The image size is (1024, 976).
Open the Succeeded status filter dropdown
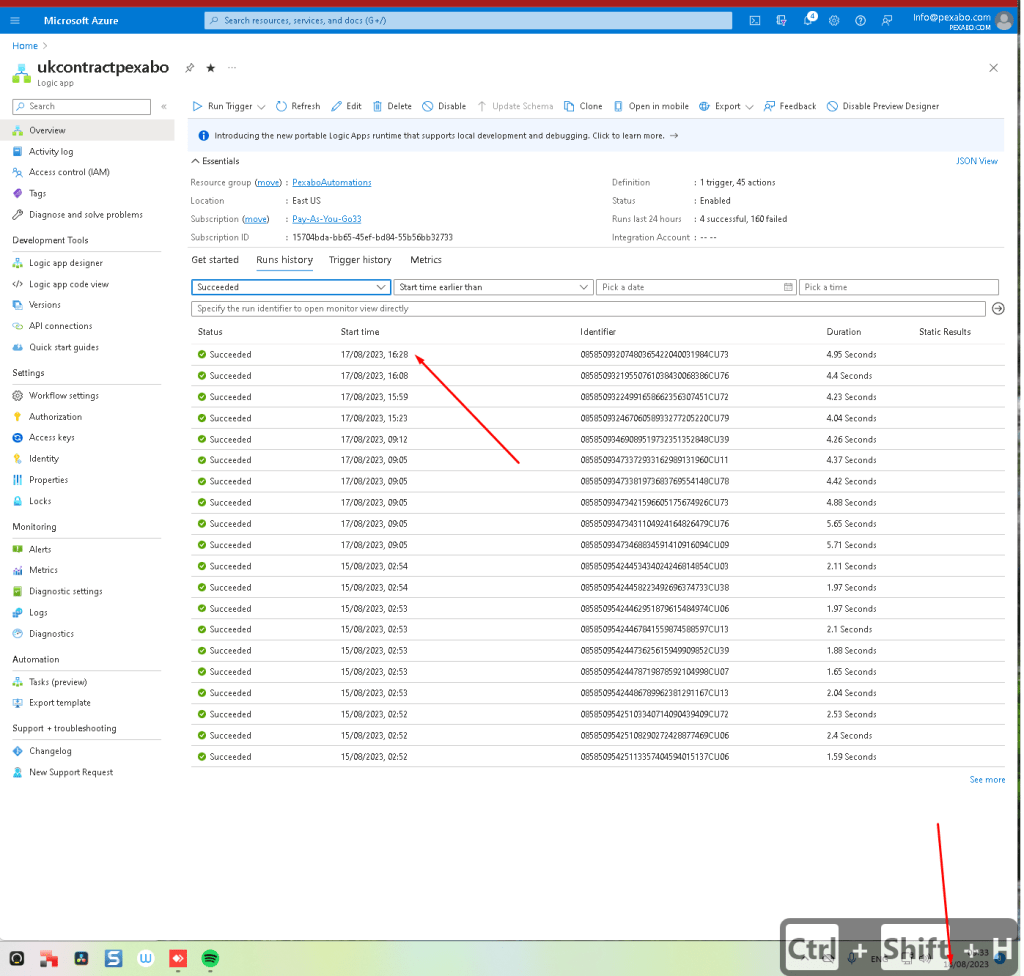(x=291, y=287)
